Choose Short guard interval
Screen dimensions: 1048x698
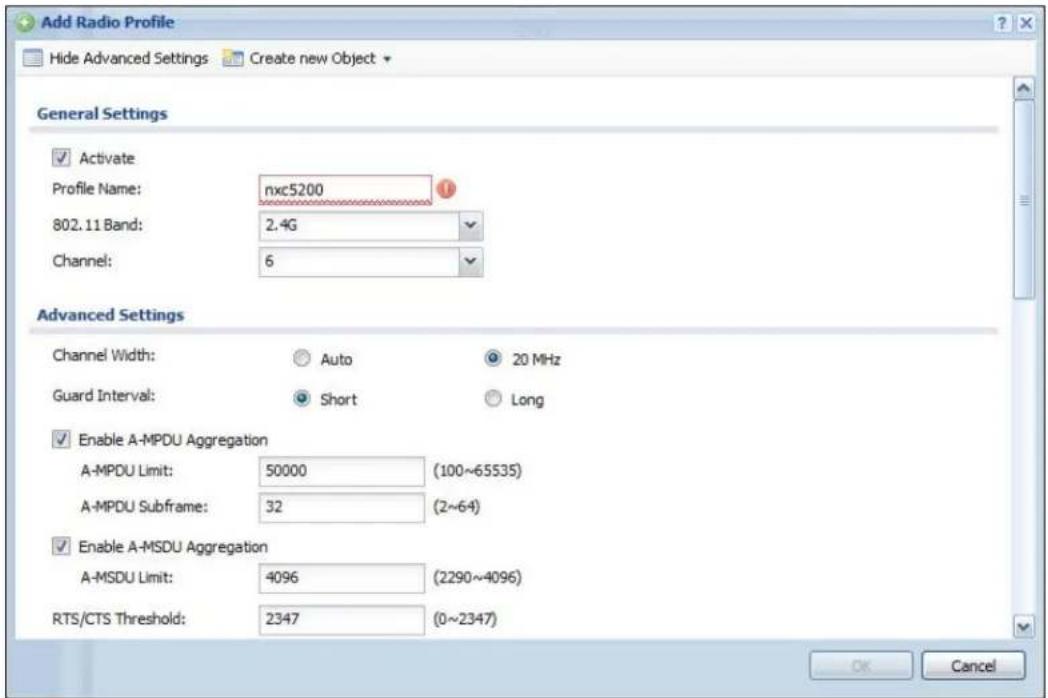click(302, 398)
